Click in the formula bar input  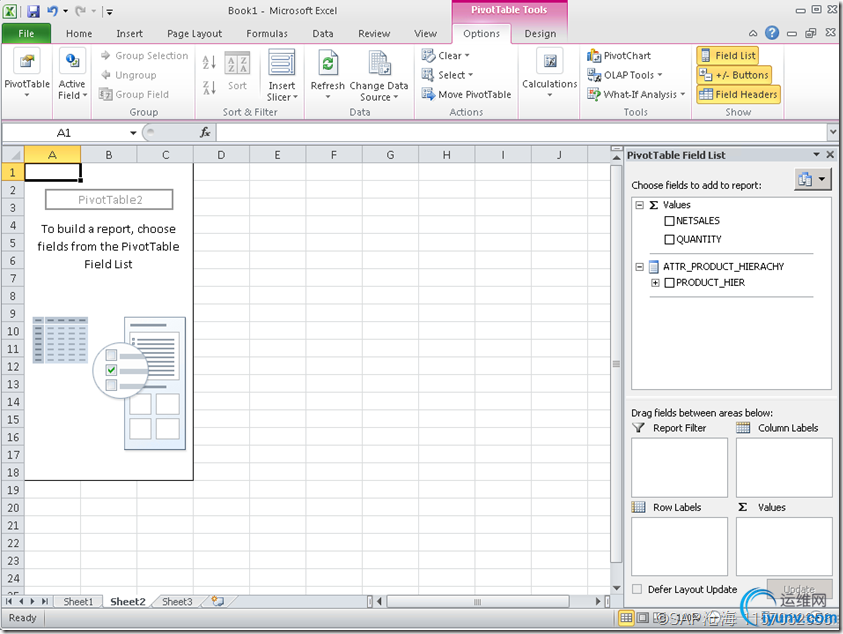pos(521,132)
